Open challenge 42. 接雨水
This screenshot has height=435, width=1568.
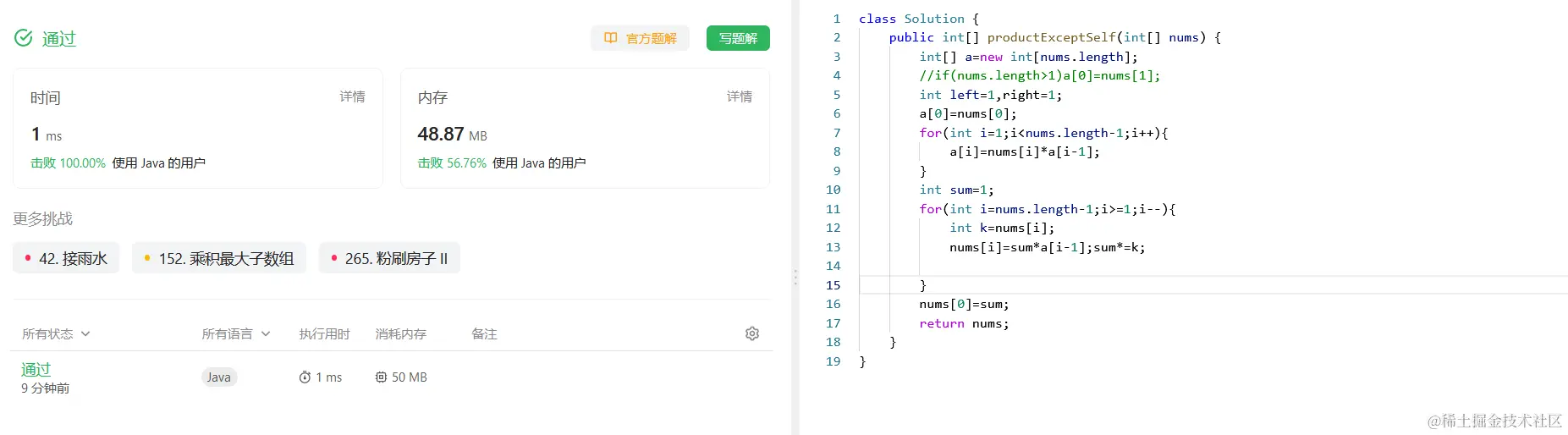[66, 258]
